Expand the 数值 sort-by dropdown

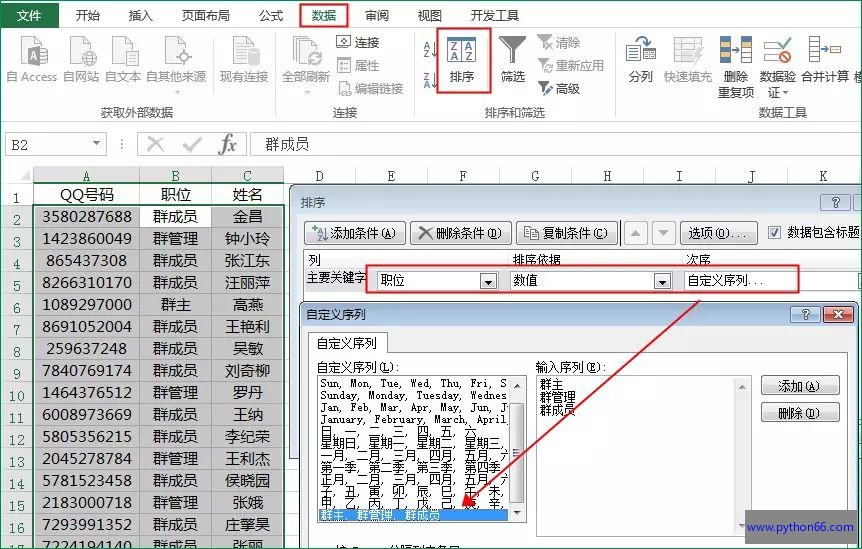tap(661, 282)
